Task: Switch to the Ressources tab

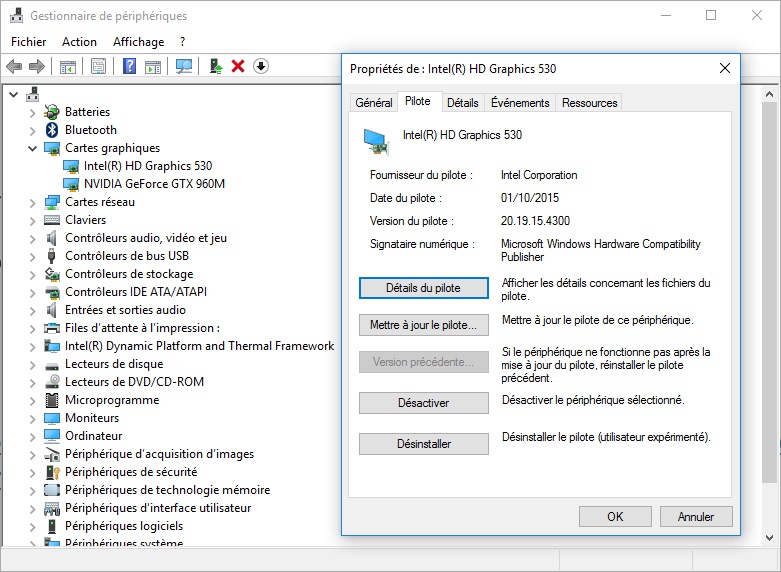Action: pyautogui.click(x=589, y=103)
